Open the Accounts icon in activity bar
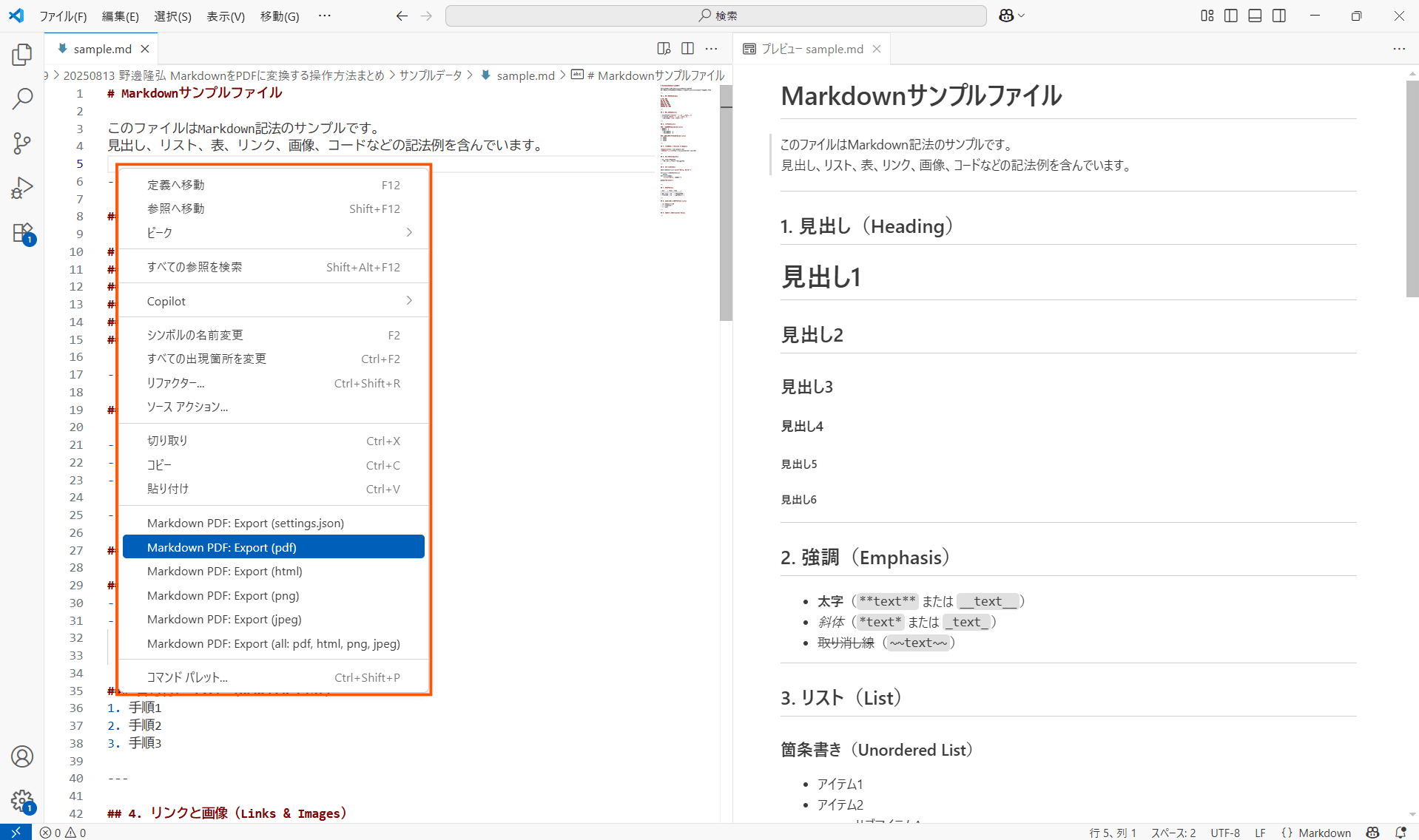1419x840 pixels. [x=22, y=756]
